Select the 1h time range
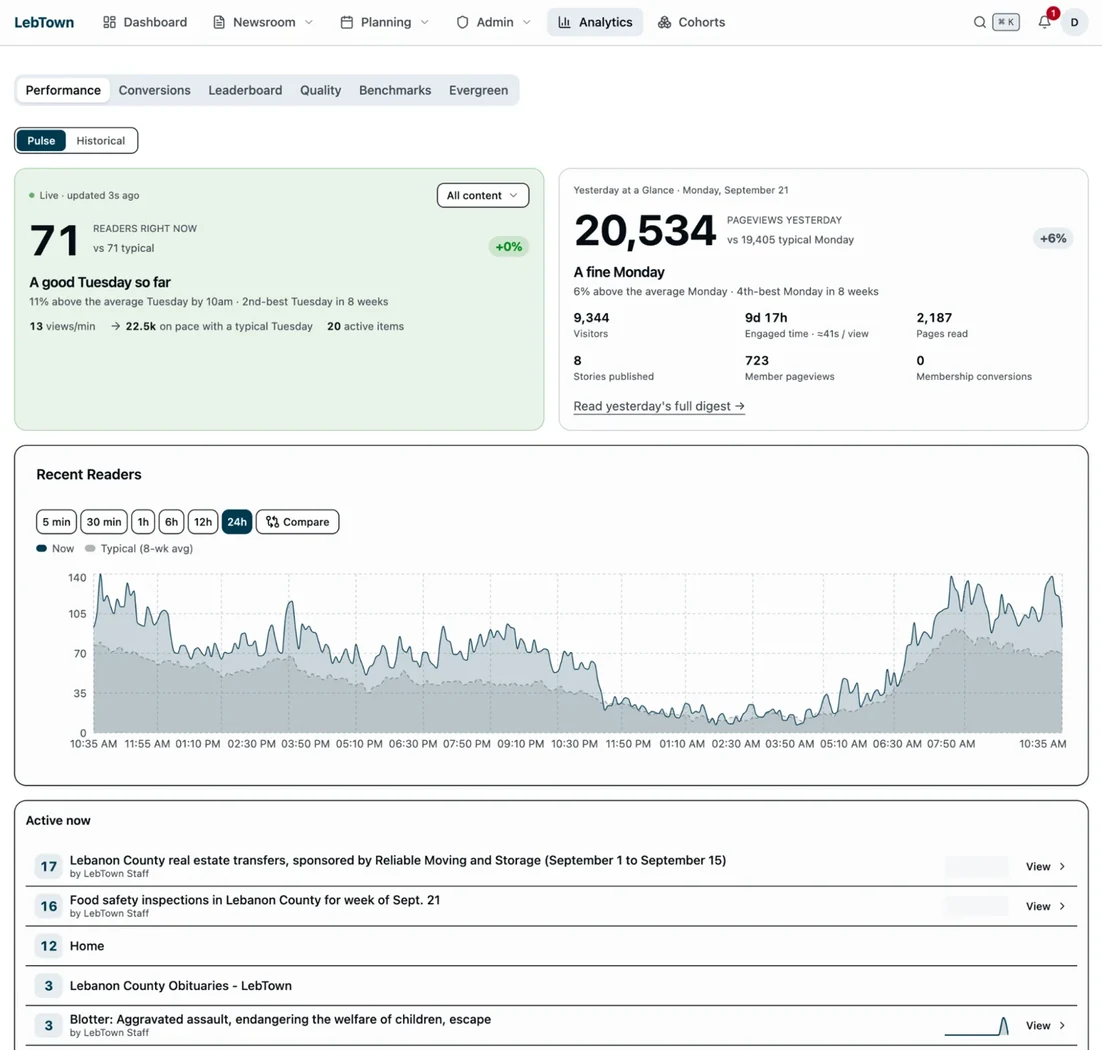The image size is (1102, 1050). click(143, 522)
